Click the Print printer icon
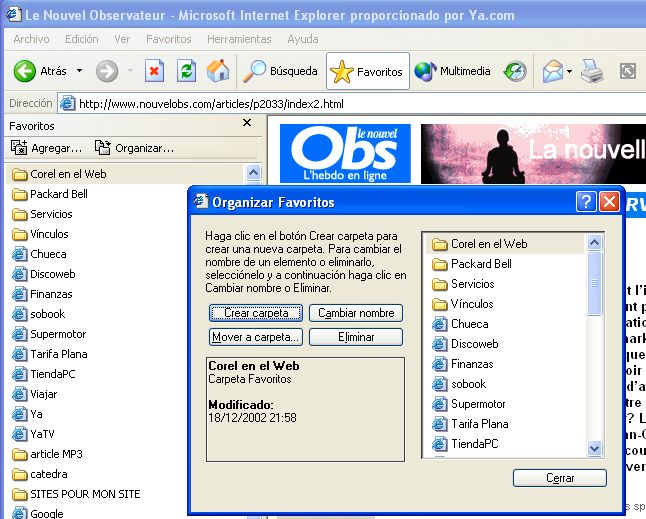This screenshot has width=646, height=519. click(592, 71)
